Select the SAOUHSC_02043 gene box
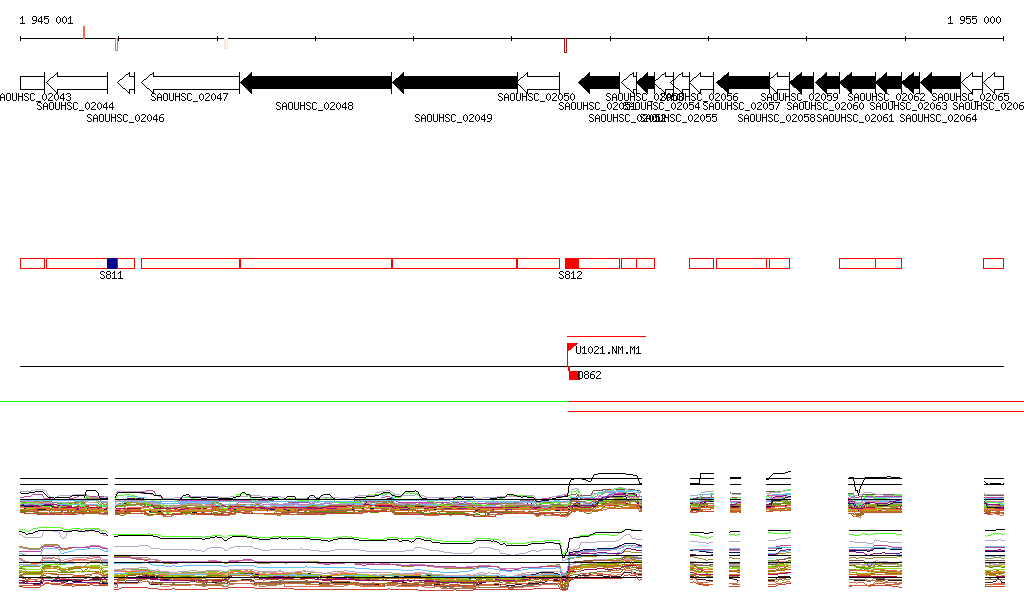The width and height of the screenshot is (1024, 611). (x=32, y=83)
